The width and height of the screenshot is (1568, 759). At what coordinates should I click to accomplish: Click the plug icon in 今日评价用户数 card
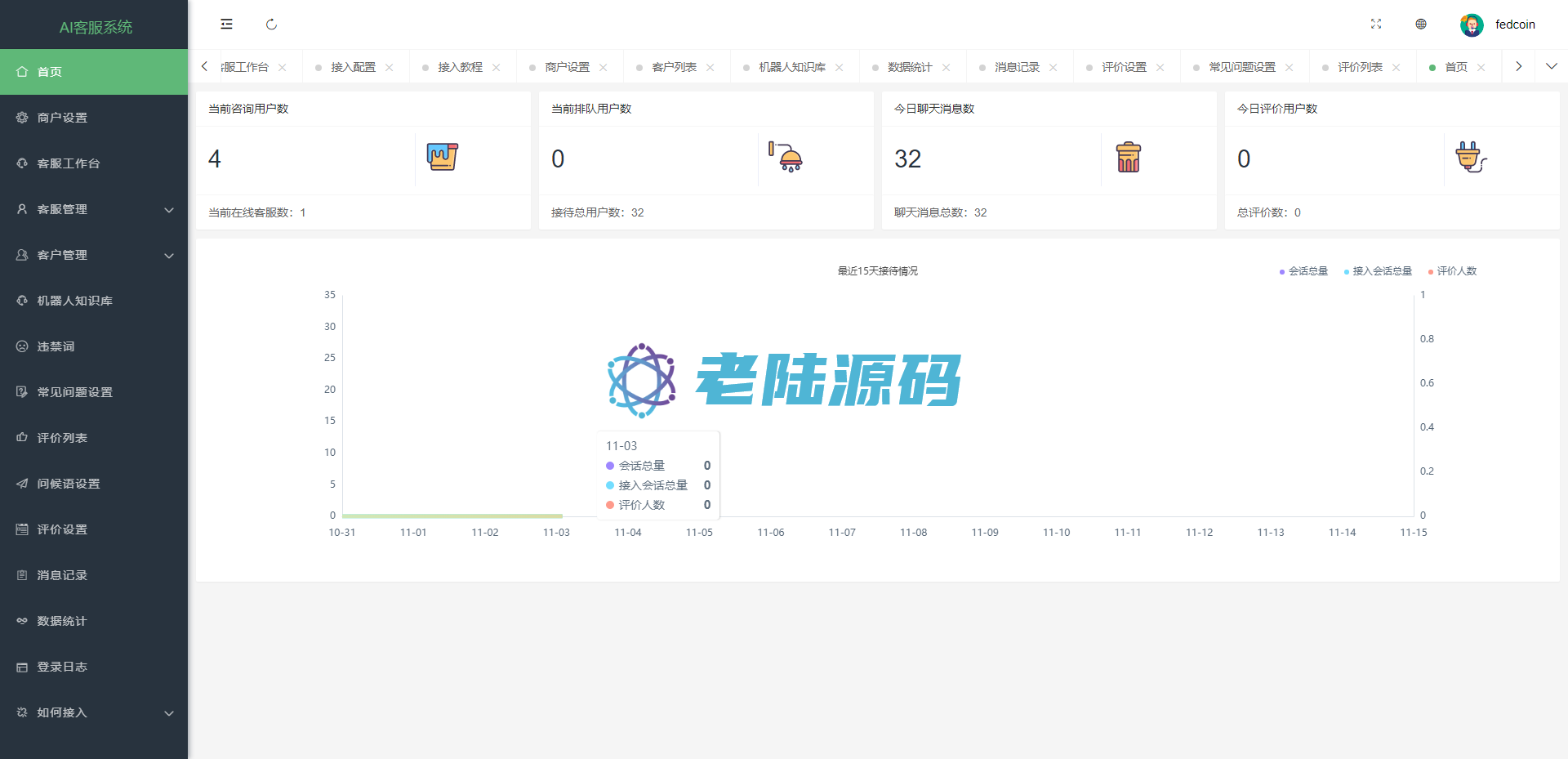click(1471, 157)
